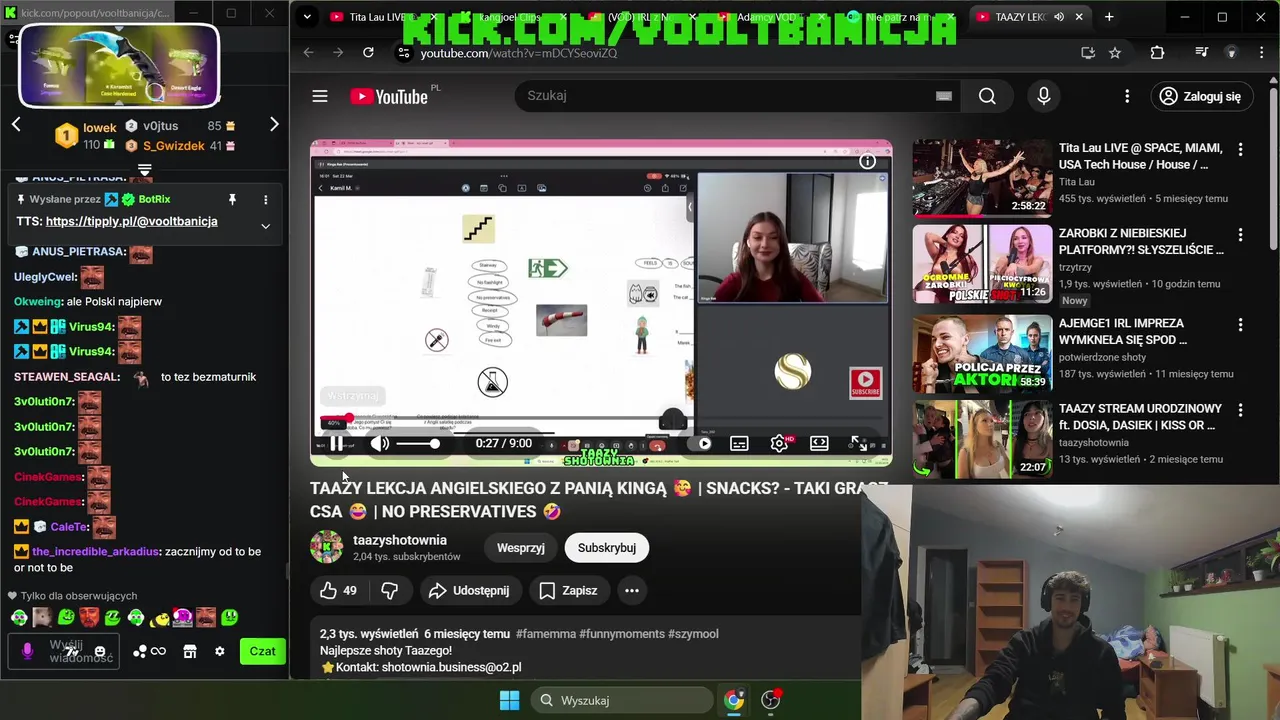
Task: Open the YouTube hamburger guide menu
Action: [x=320, y=96]
